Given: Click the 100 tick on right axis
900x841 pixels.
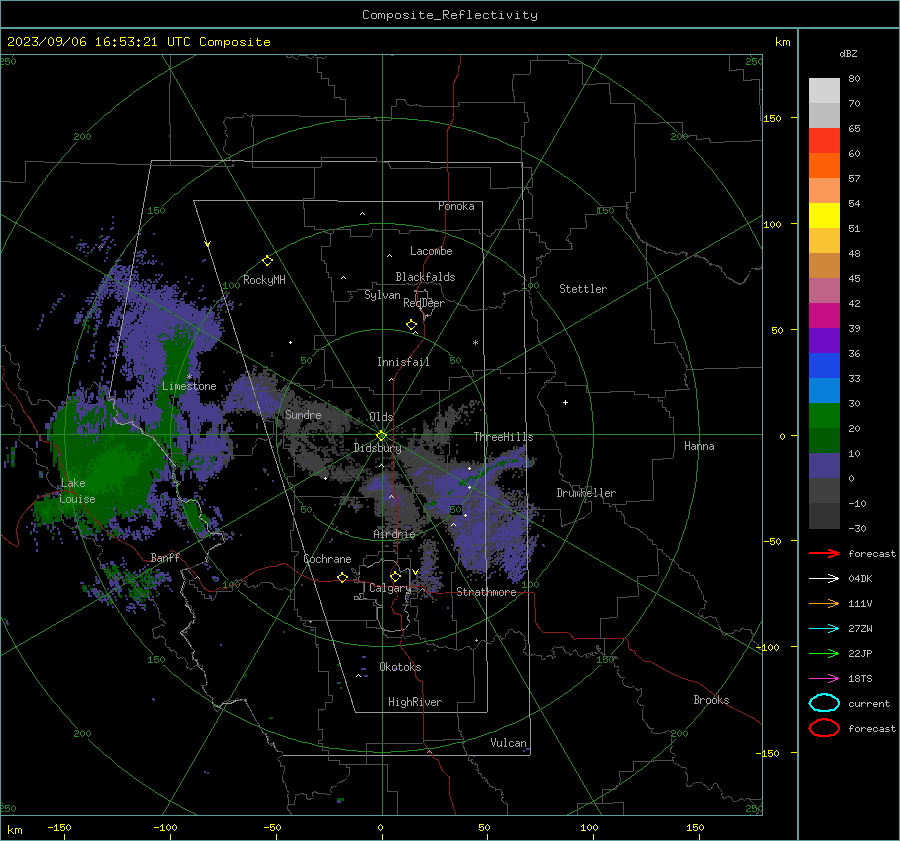Looking at the screenshot, I should [772, 224].
